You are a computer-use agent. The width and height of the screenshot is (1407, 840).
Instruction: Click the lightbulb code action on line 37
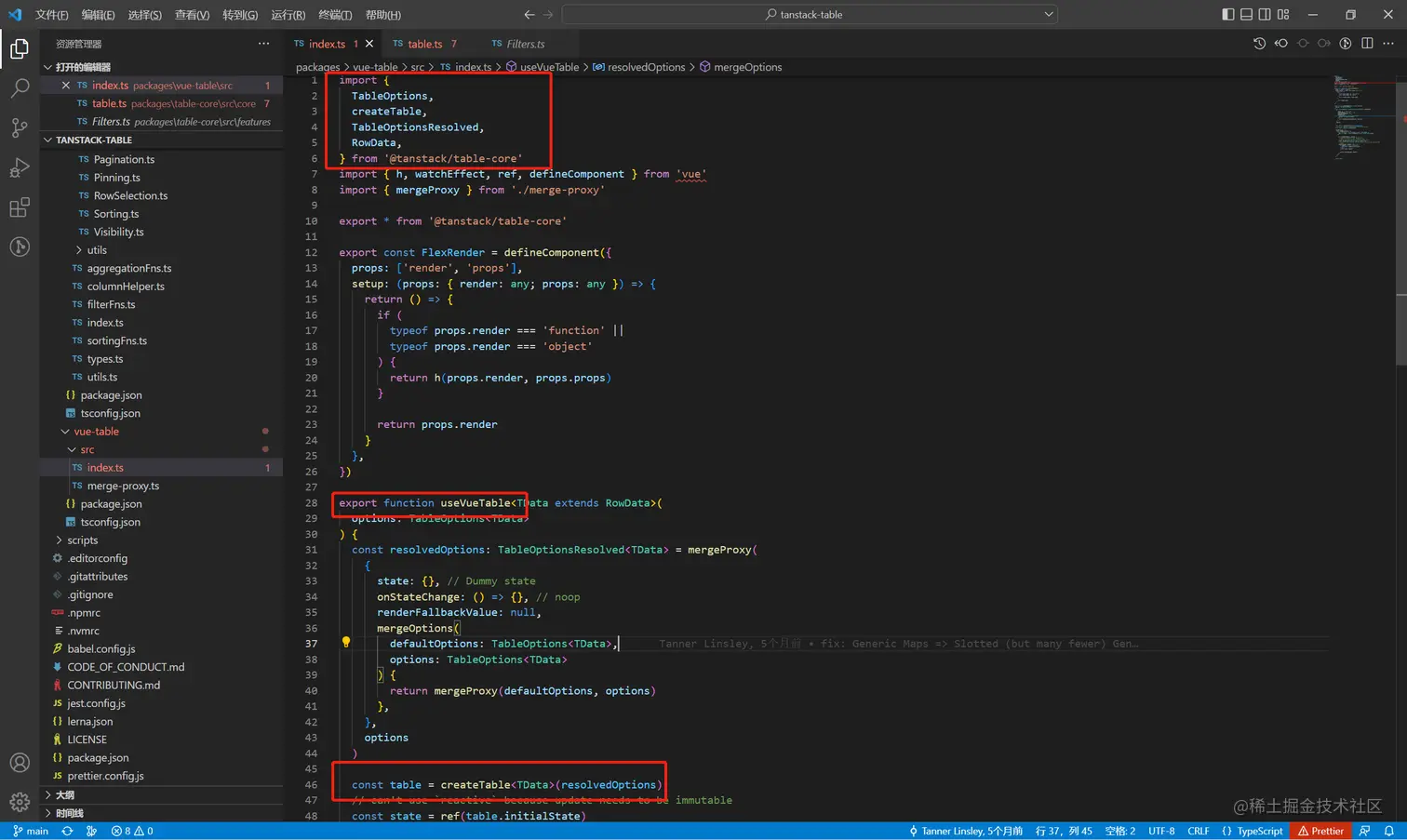[x=346, y=642]
